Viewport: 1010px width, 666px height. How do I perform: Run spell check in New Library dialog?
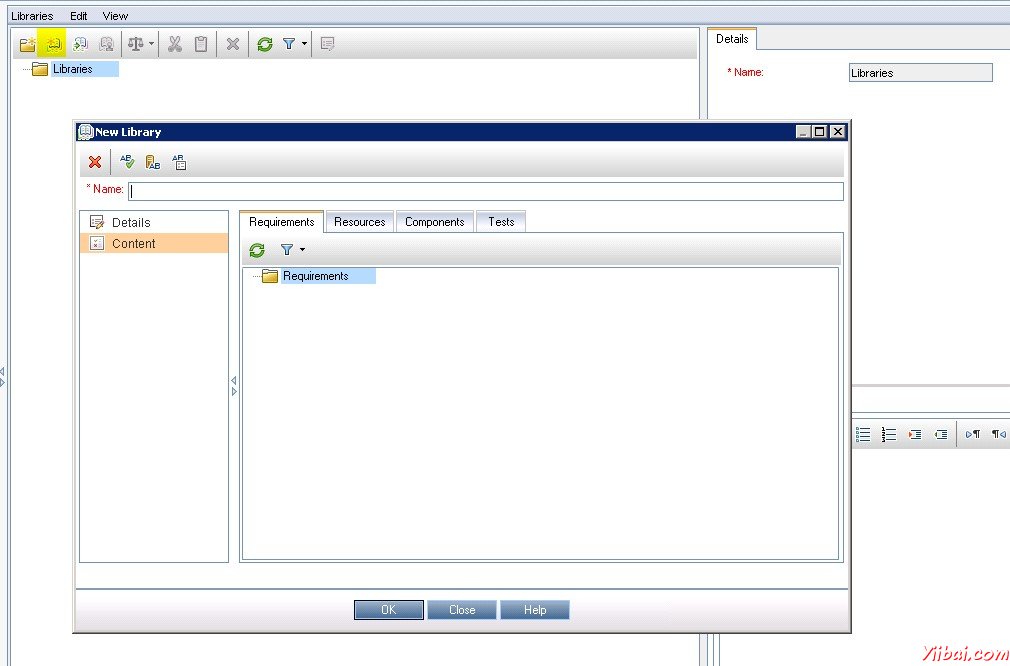[x=127, y=162]
